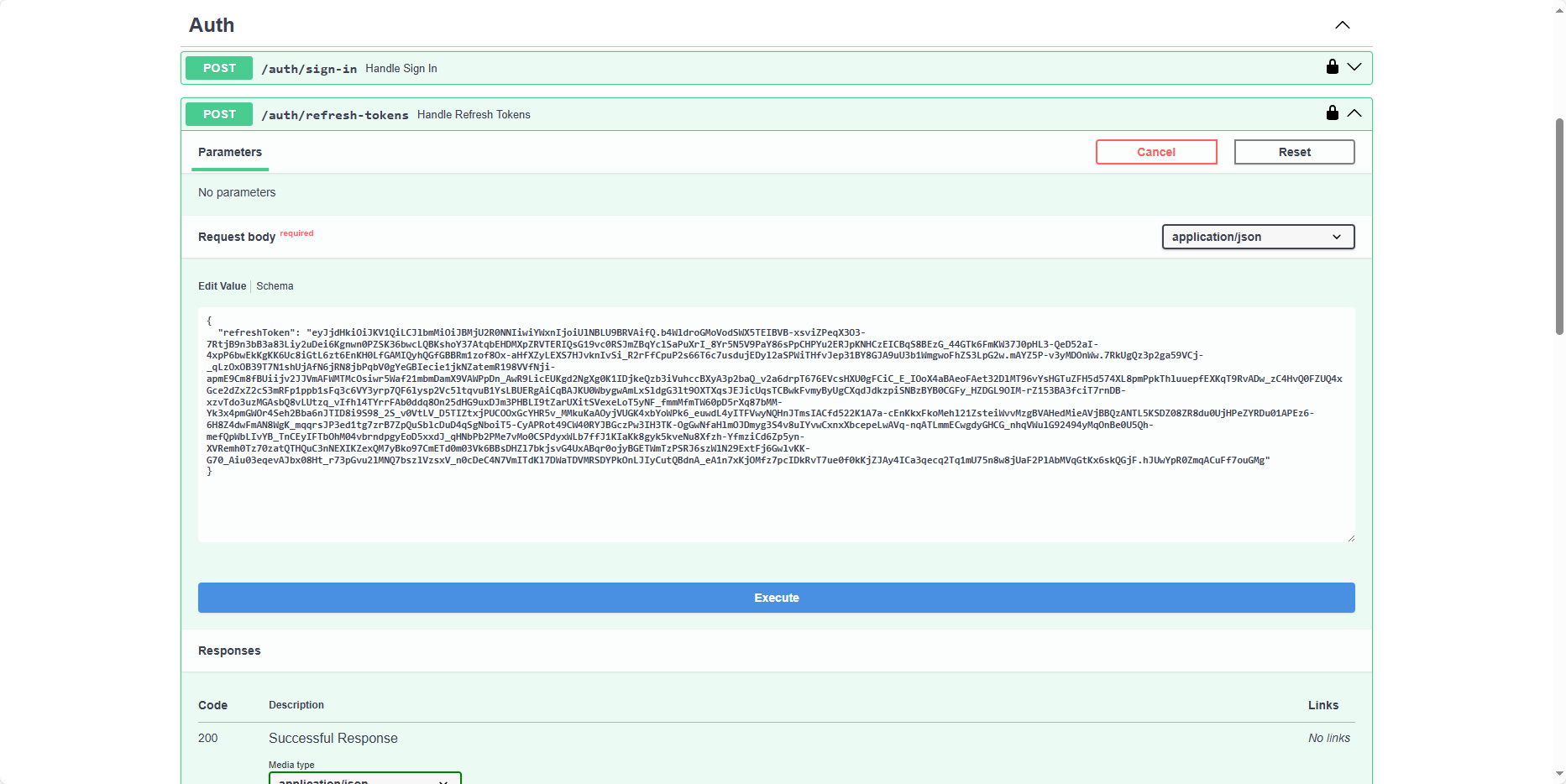This screenshot has height=784, width=1566.
Task: Click the text area resize handle corner
Action: pyautogui.click(x=1350, y=538)
